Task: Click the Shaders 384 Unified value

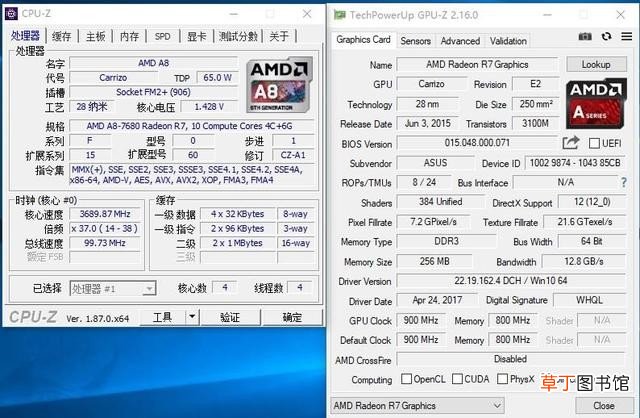Action: coord(440,202)
